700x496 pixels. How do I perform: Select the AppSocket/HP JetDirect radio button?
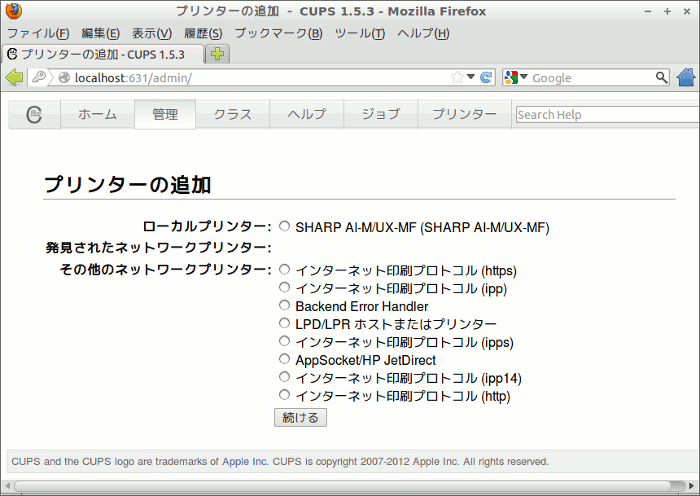tap(285, 360)
